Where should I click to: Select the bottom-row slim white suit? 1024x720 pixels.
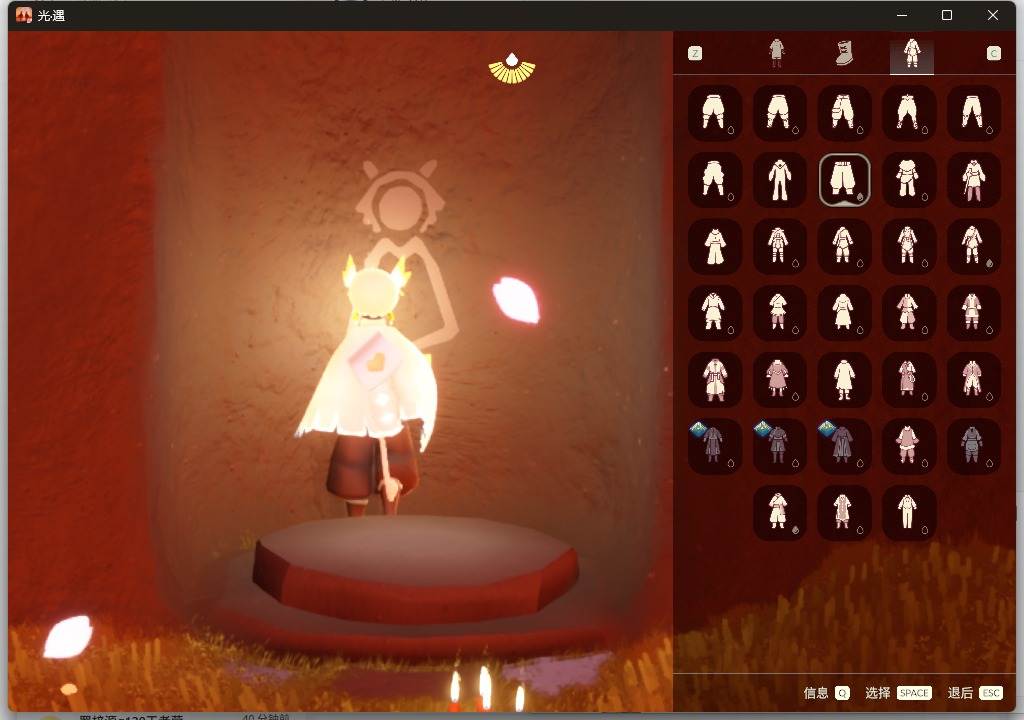(x=908, y=512)
